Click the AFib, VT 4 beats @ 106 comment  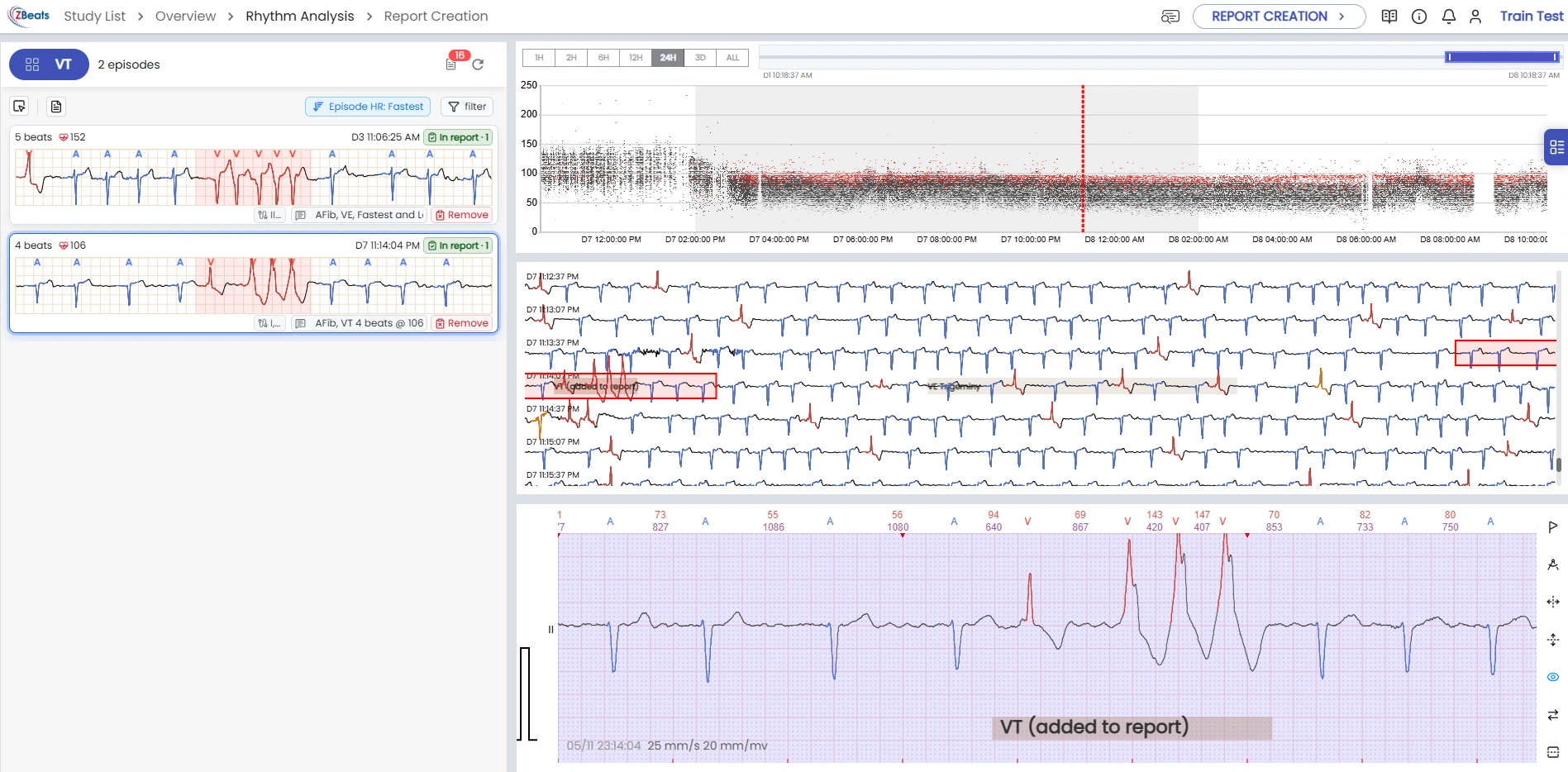click(x=369, y=323)
